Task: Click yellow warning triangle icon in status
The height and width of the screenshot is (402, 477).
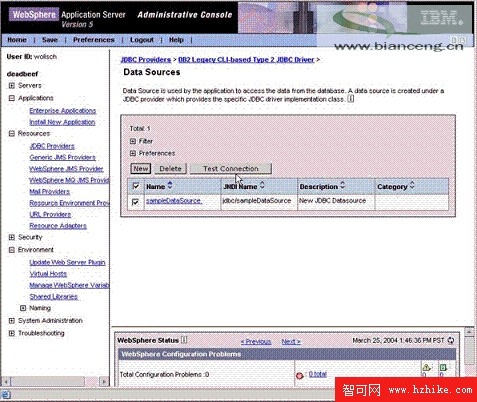Action: tap(426, 367)
